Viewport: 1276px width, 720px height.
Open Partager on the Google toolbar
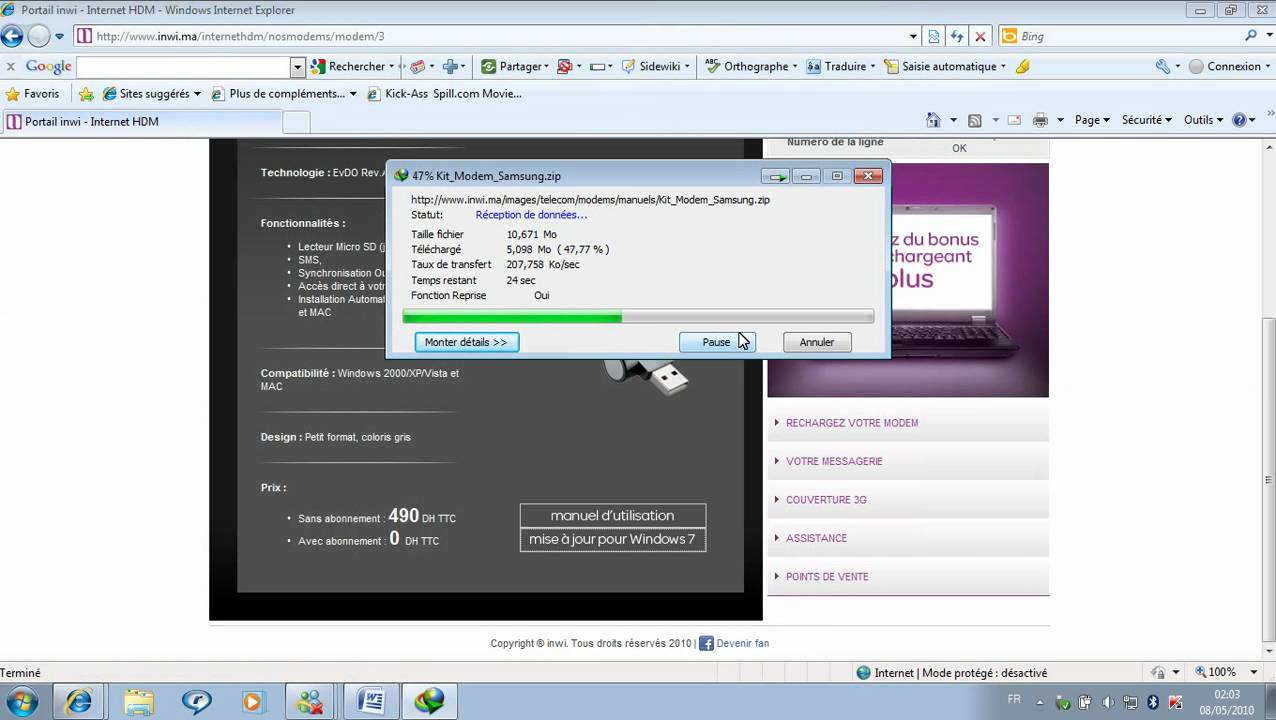(515, 66)
